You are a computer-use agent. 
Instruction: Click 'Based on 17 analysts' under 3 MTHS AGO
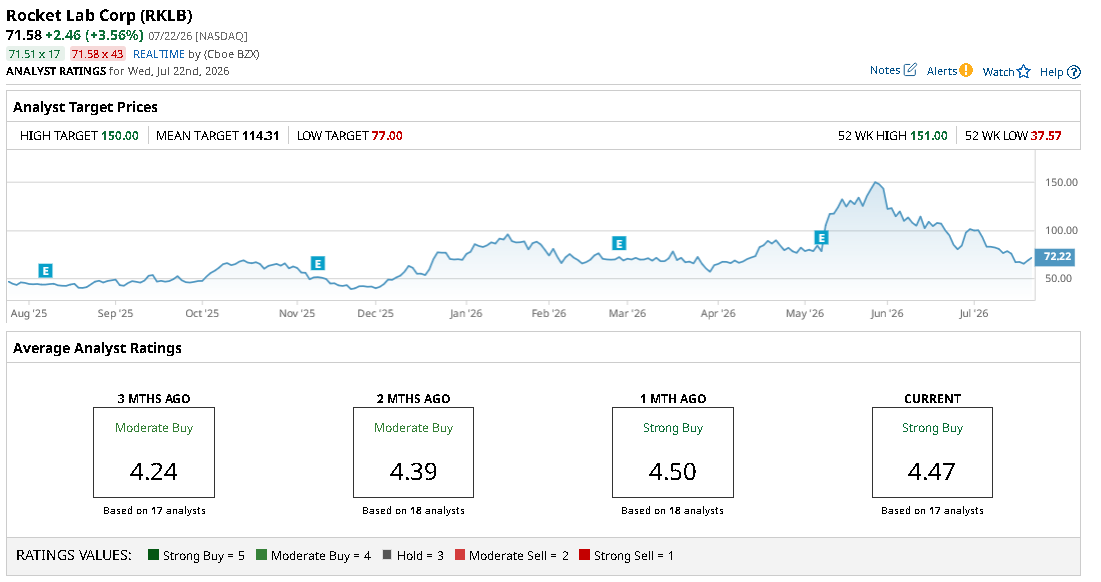point(154,510)
